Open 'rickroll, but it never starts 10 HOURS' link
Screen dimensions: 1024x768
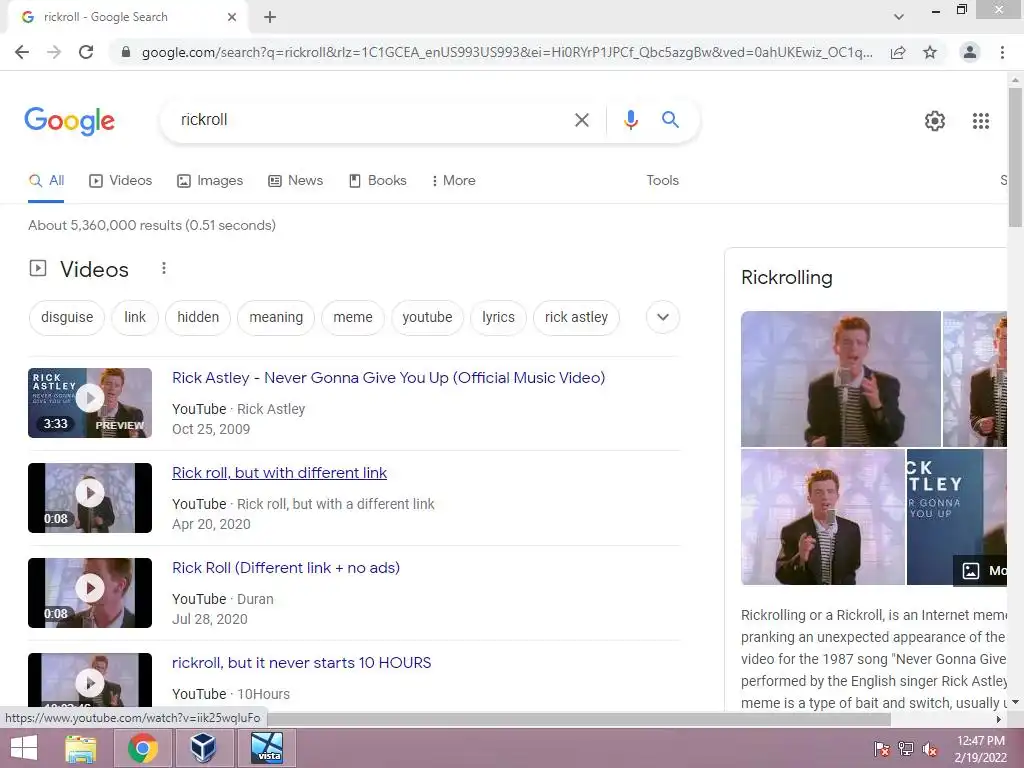click(x=302, y=663)
